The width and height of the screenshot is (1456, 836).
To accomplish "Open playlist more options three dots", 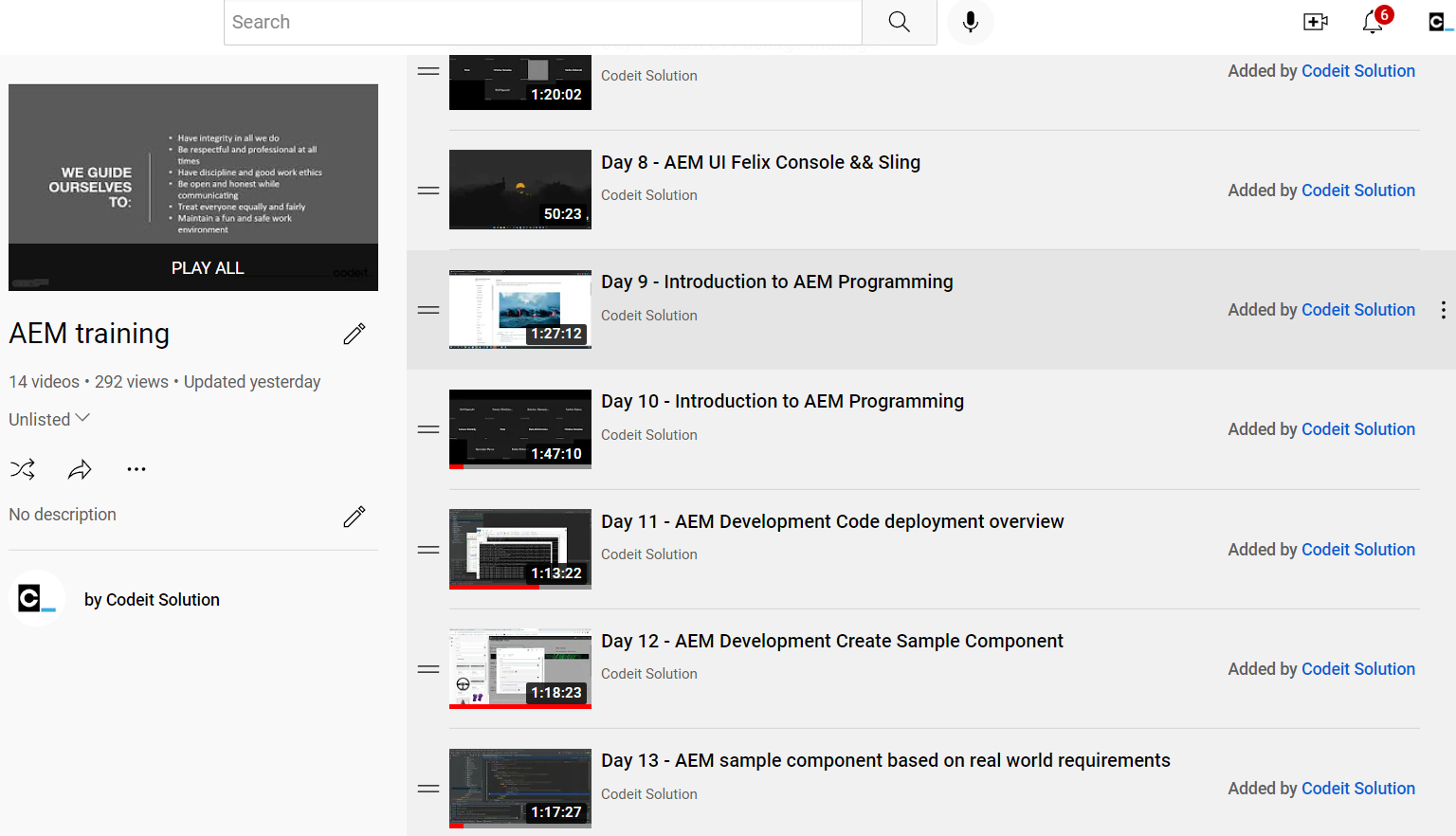I will pyautogui.click(x=136, y=469).
